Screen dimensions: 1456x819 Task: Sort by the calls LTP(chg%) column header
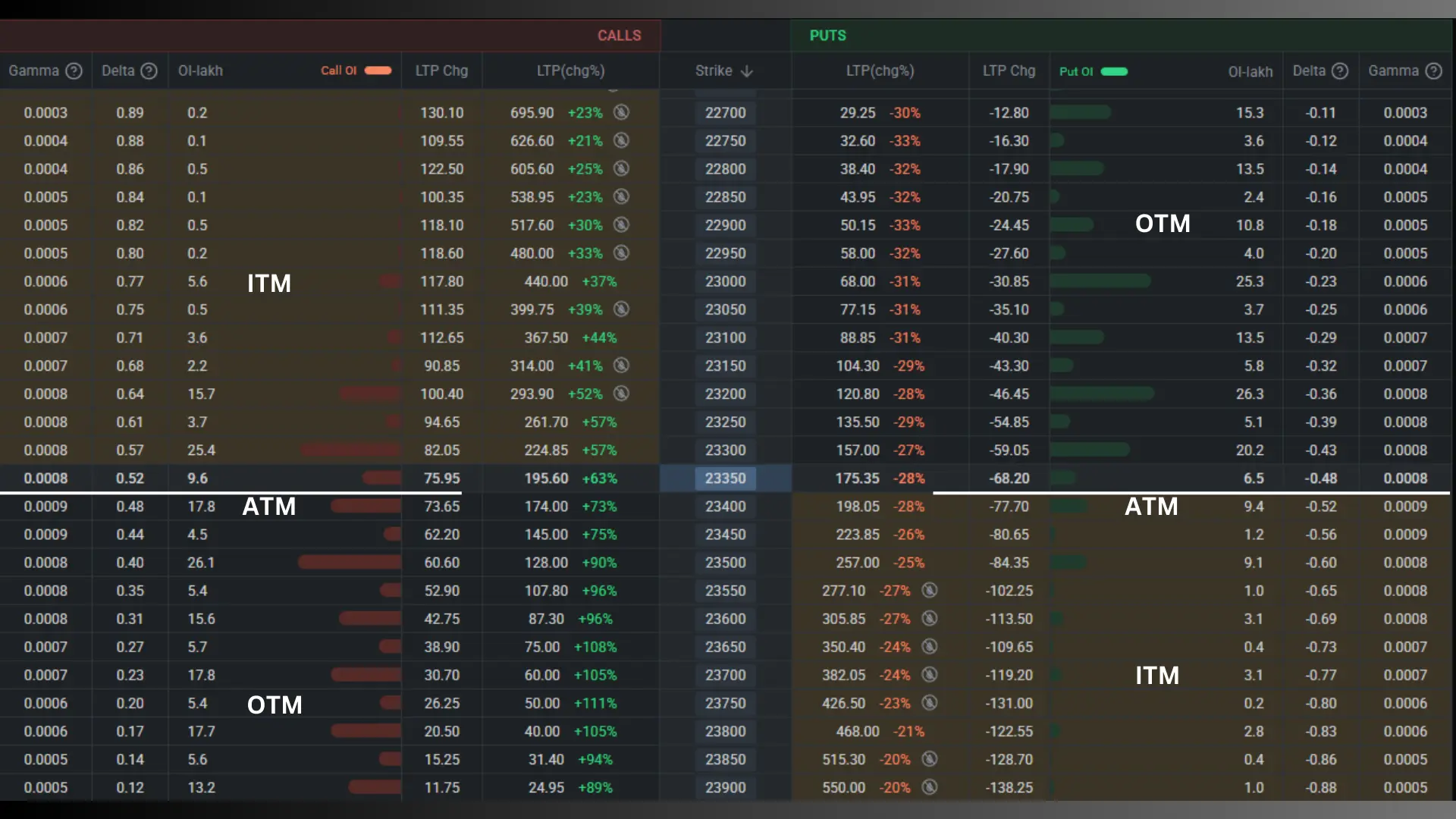(570, 71)
